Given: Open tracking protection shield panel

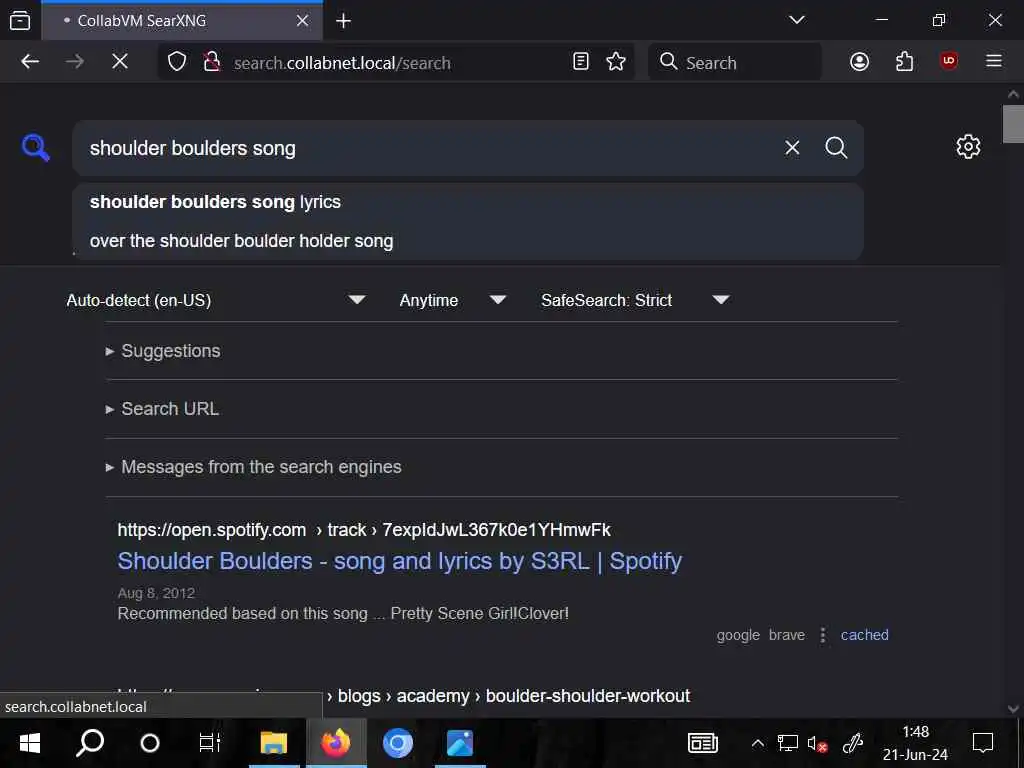Looking at the screenshot, I should pos(177,62).
